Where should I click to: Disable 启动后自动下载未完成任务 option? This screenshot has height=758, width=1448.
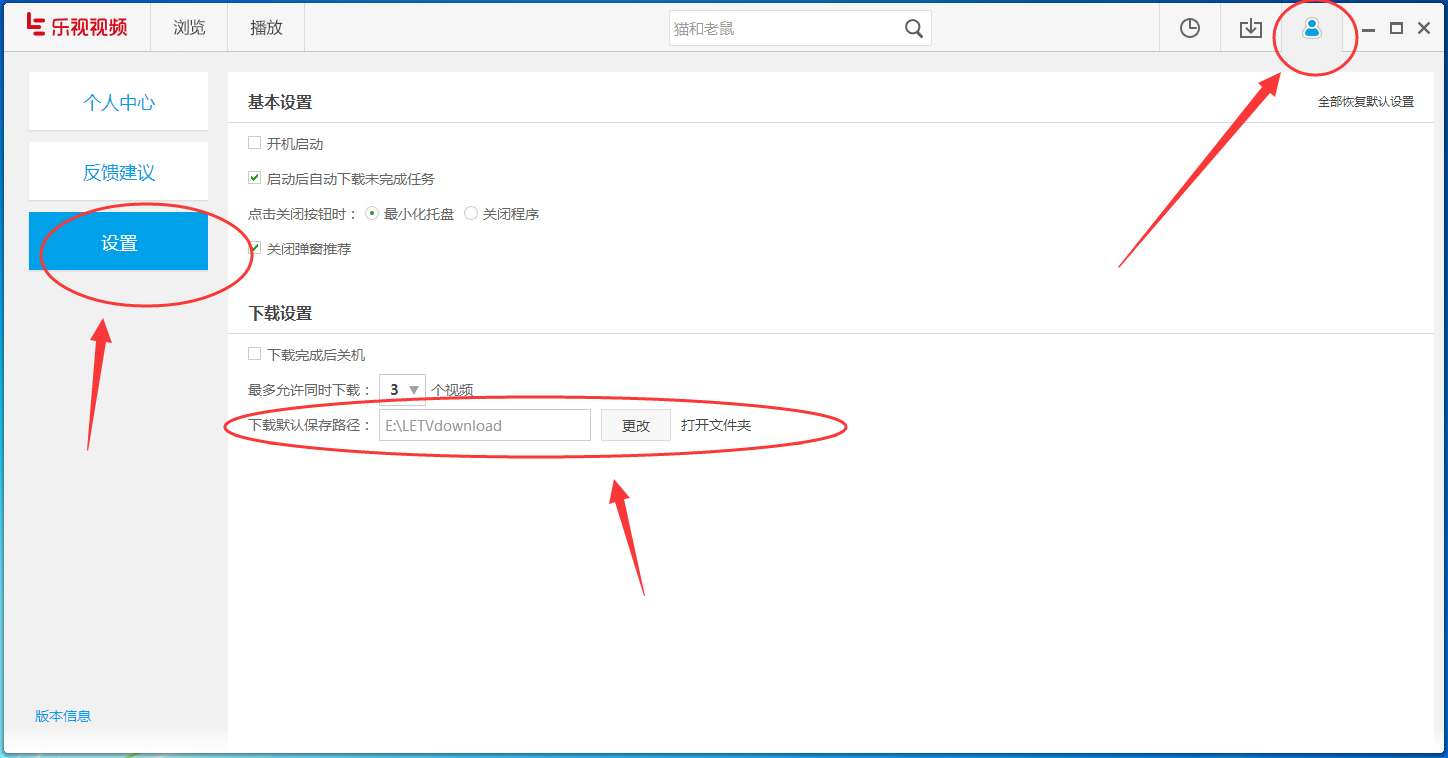click(254, 178)
